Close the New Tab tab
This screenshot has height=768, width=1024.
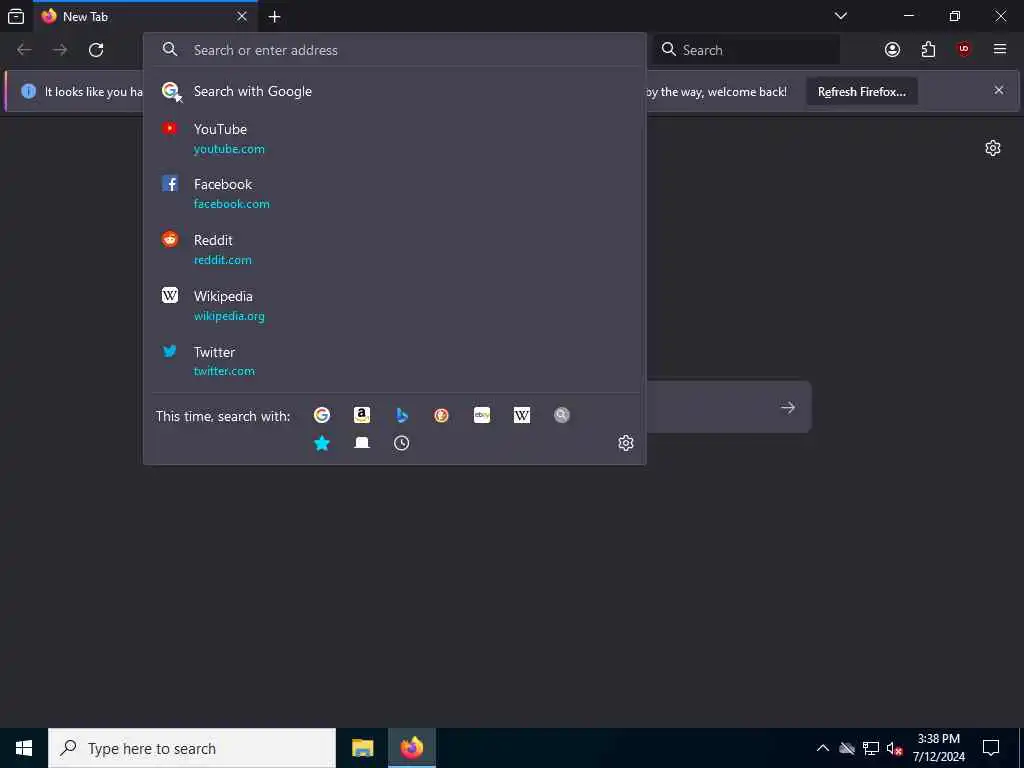[242, 16]
